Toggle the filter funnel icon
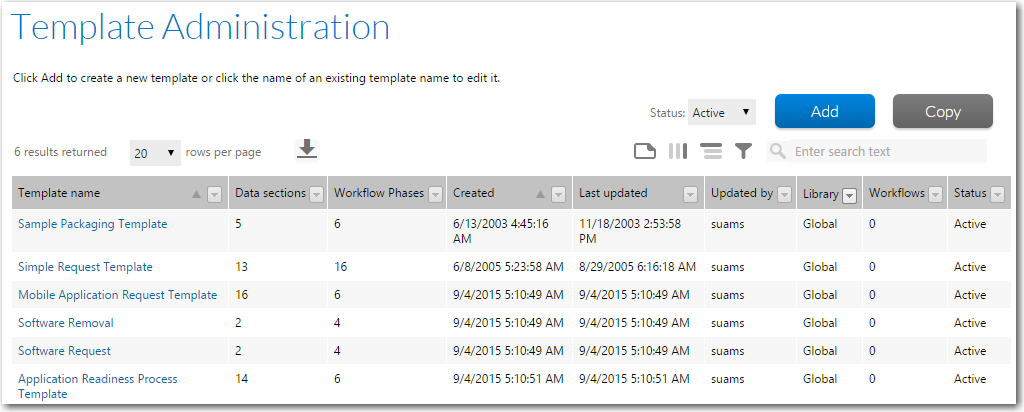Screen dimensions: 1024x412 coord(743,151)
